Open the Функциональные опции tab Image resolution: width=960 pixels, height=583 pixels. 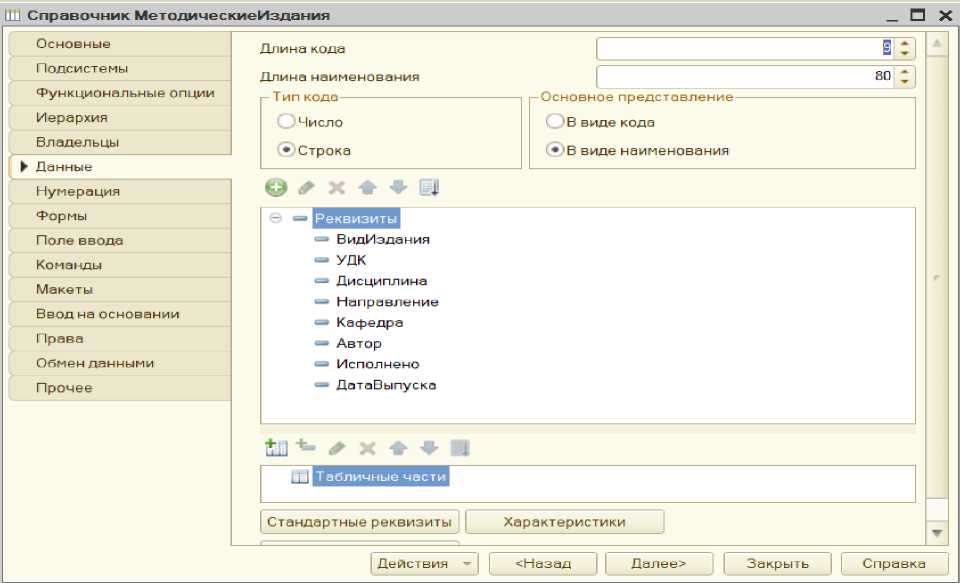pyautogui.click(x=121, y=93)
